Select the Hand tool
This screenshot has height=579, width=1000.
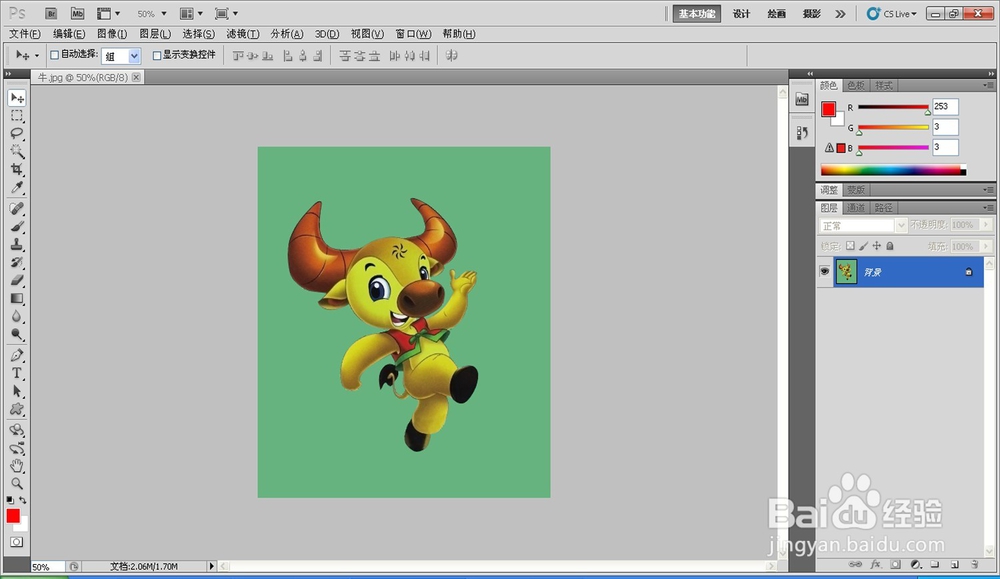(x=17, y=465)
